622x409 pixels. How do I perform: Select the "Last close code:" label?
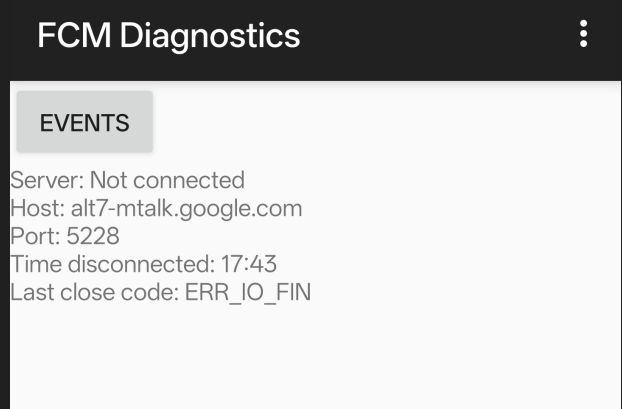[x=94, y=293]
